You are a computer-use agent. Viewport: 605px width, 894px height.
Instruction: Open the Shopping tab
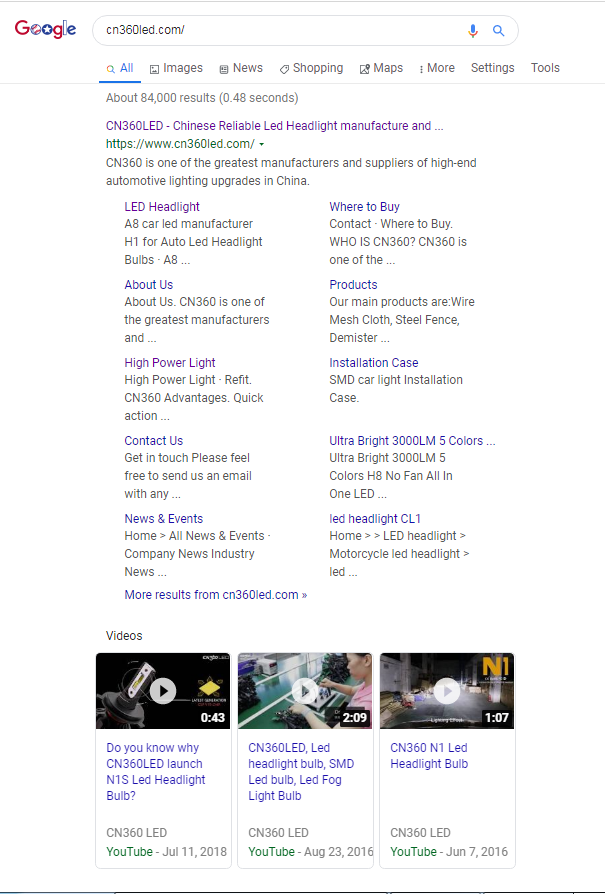point(311,68)
